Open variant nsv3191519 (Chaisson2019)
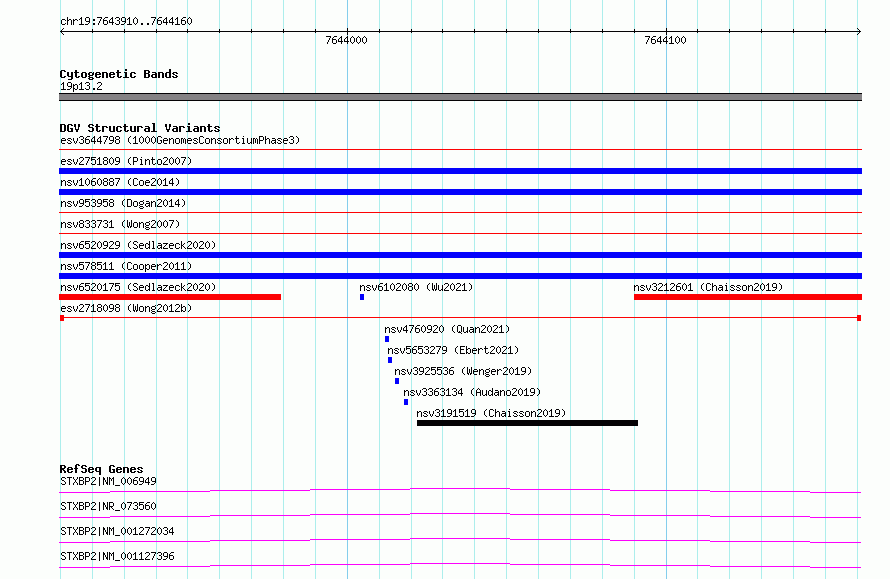 click(491, 413)
